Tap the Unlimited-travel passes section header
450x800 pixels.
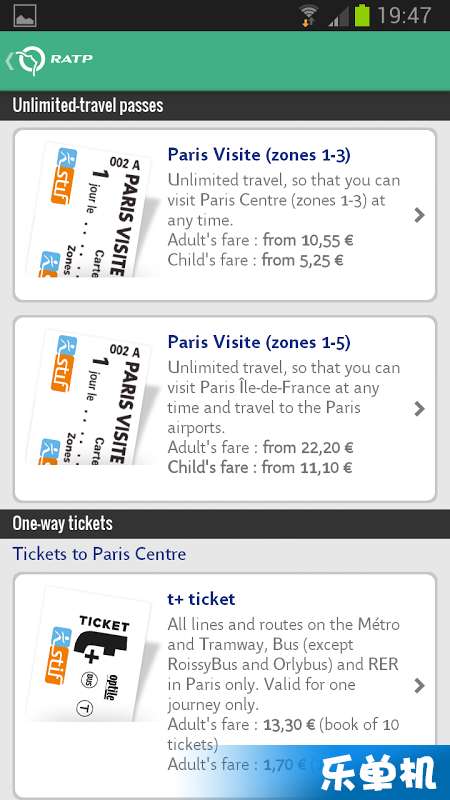point(225,106)
